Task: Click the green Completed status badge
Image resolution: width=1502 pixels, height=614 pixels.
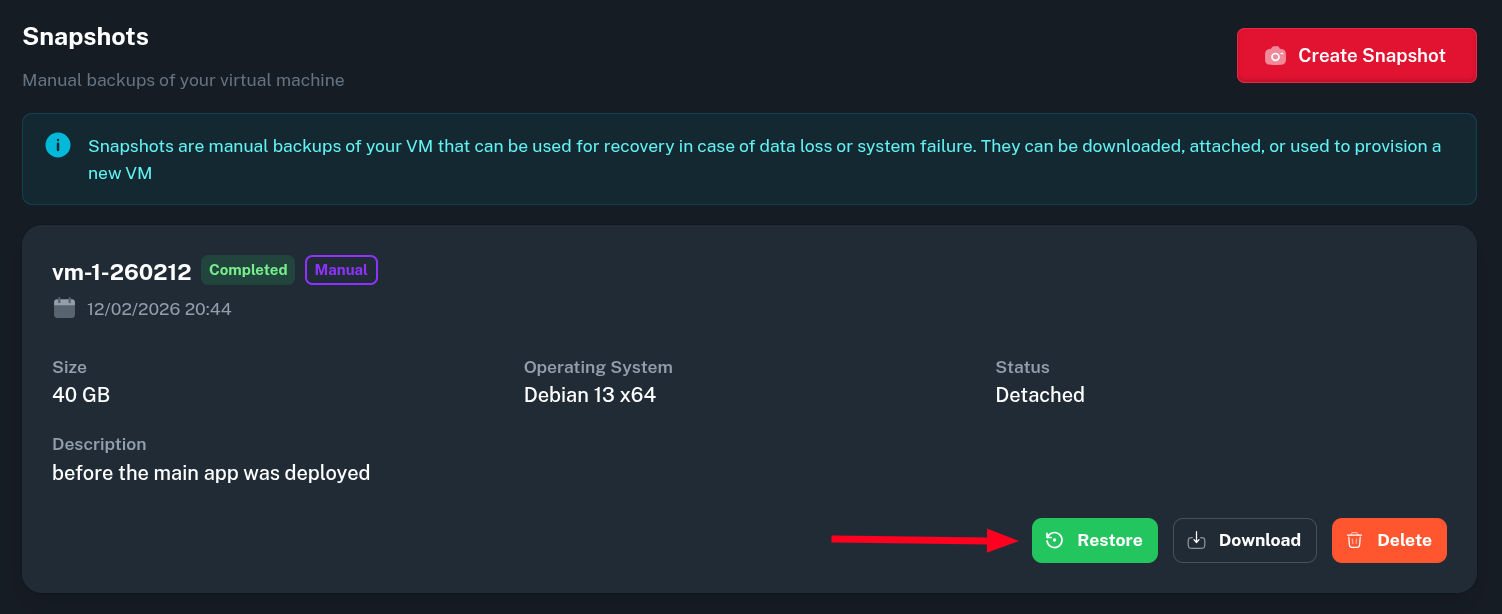Action: point(248,270)
